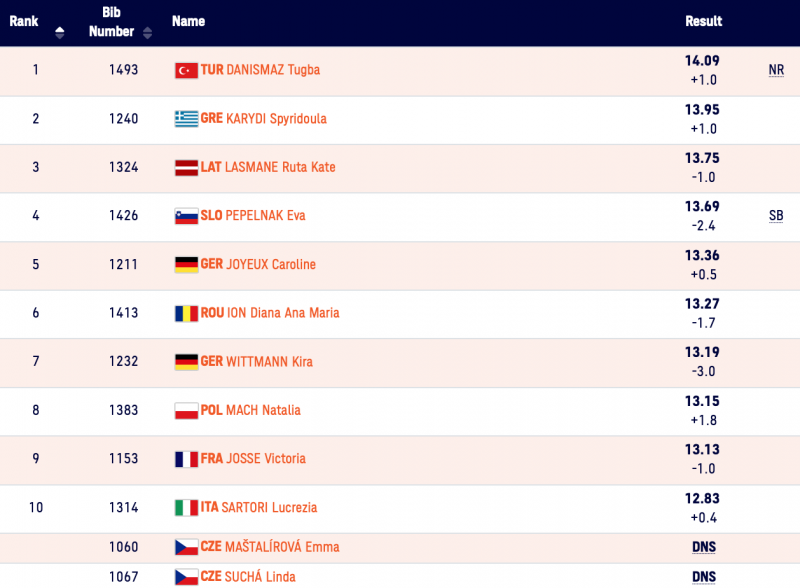
Task: Click the Result column header
Action: click(703, 21)
